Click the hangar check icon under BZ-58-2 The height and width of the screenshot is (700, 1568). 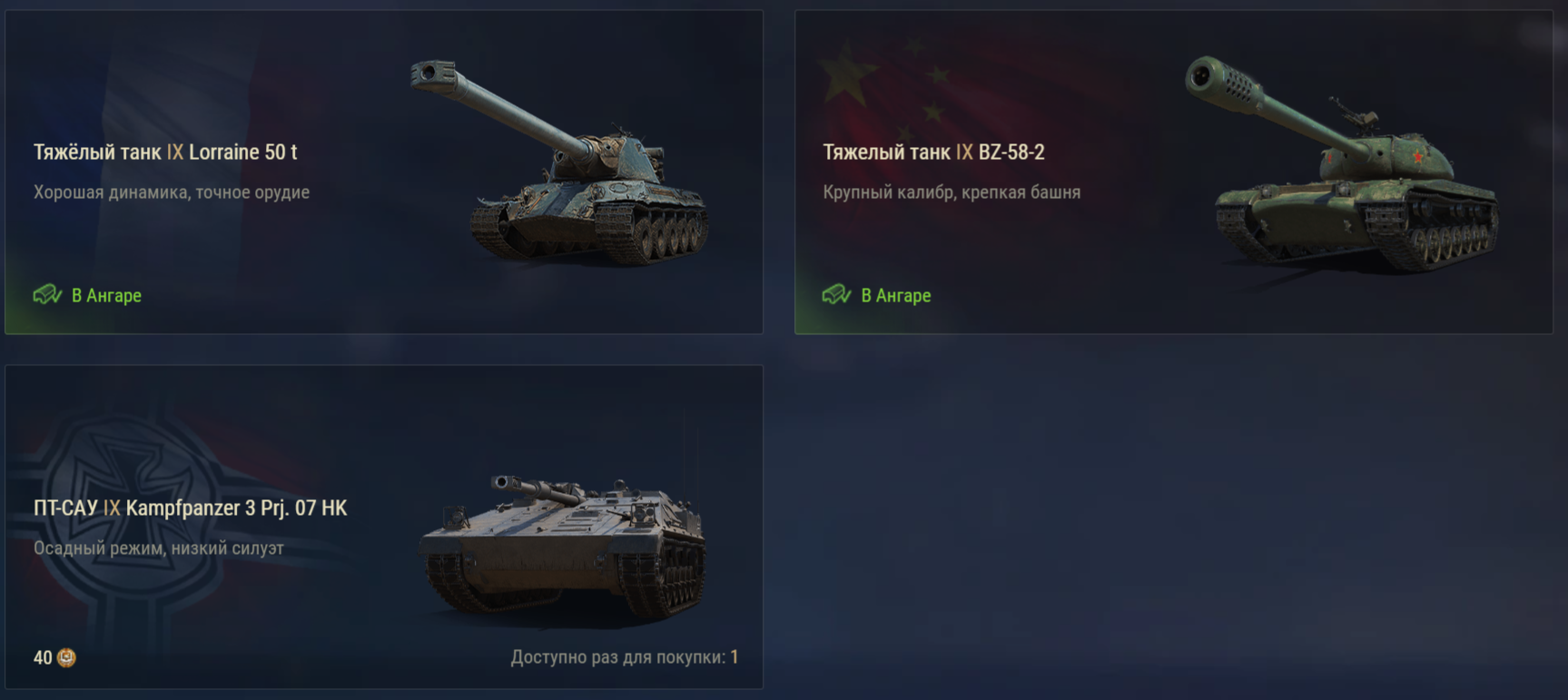click(836, 295)
